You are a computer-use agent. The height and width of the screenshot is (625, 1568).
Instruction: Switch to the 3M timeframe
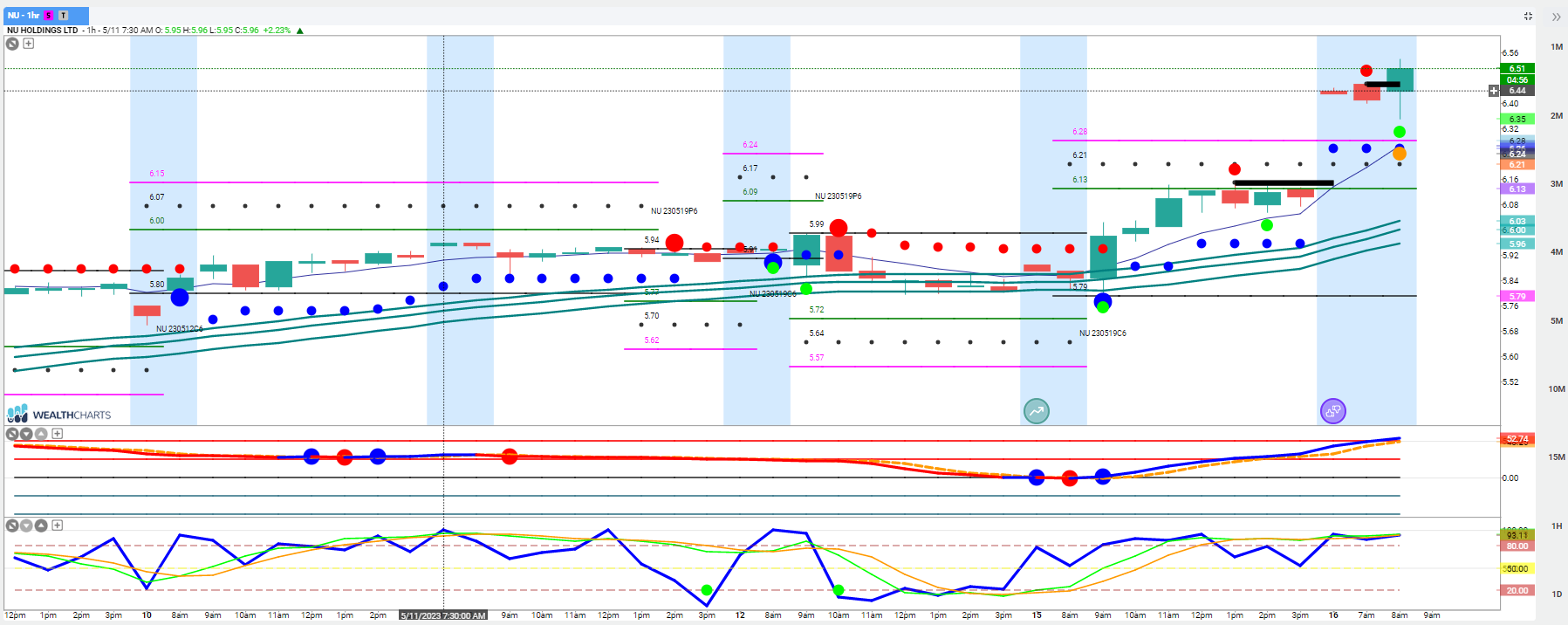point(1557,183)
